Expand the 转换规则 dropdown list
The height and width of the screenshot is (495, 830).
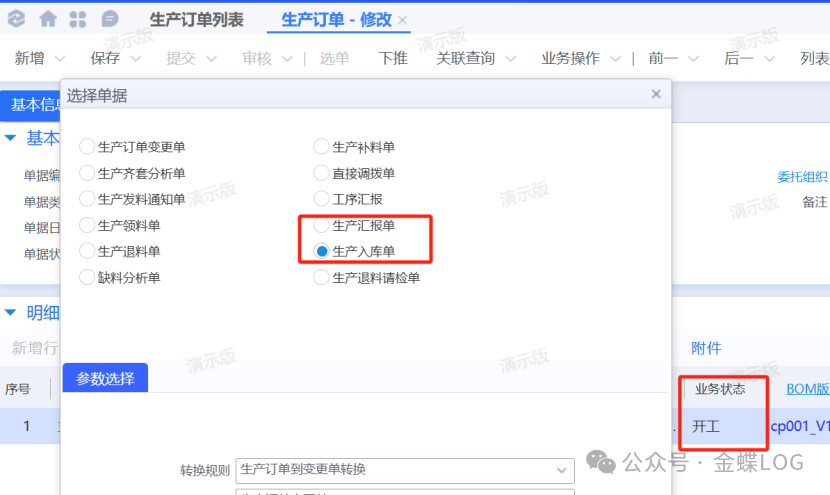(561, 469)
